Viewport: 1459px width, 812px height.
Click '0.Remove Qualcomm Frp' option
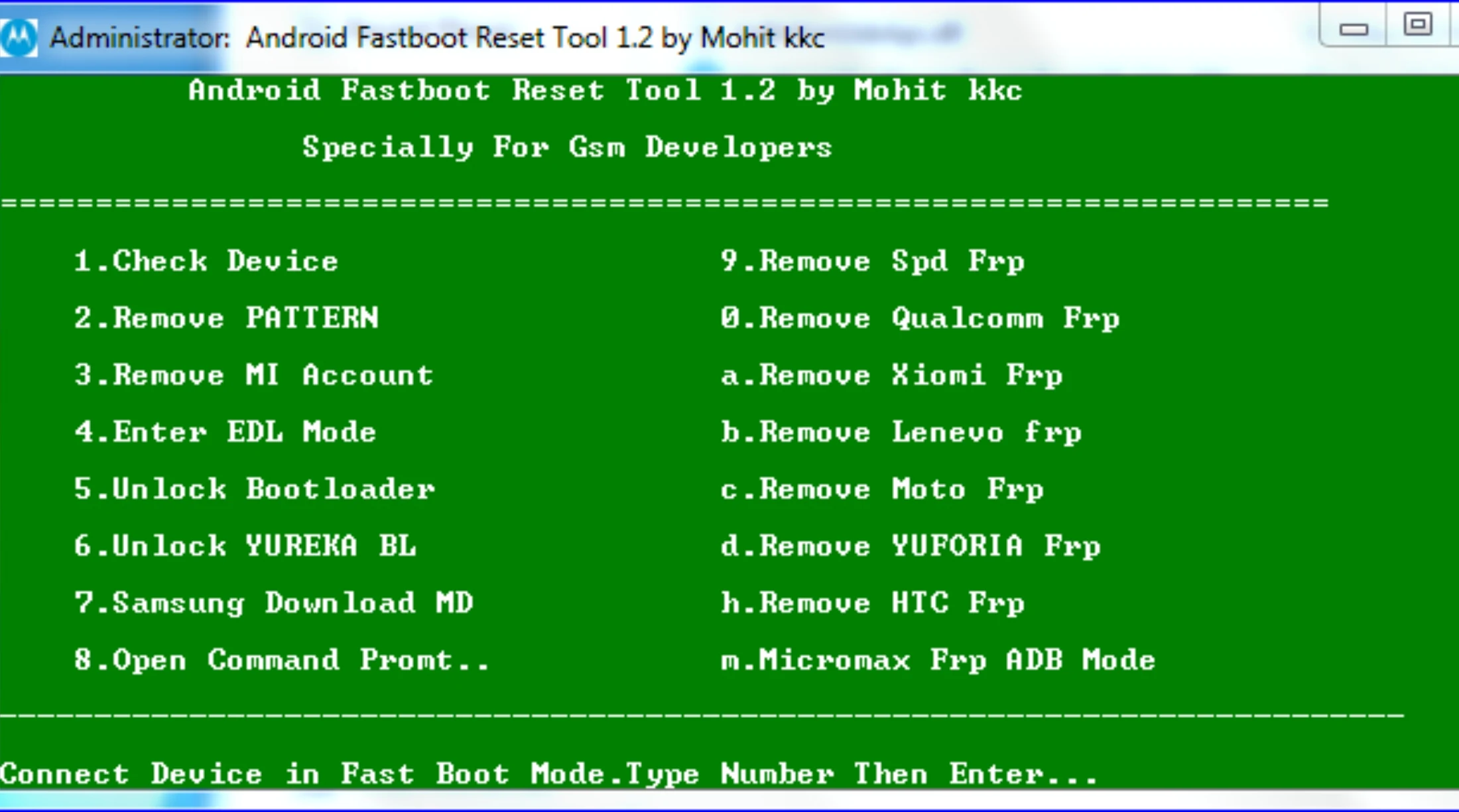(920, 318)
